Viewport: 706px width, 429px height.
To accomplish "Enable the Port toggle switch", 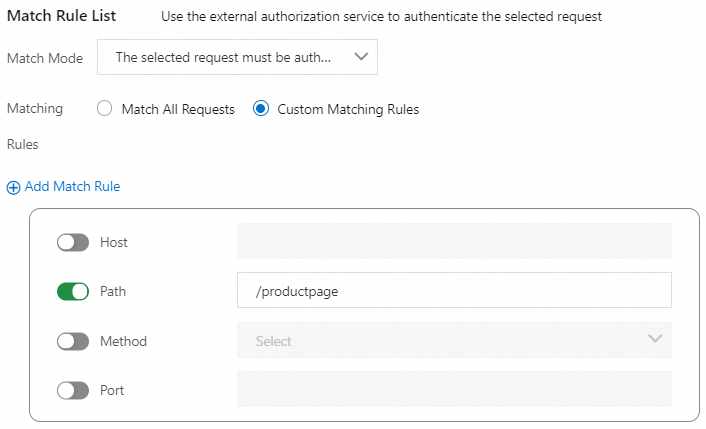I will [x=73, y=390].
